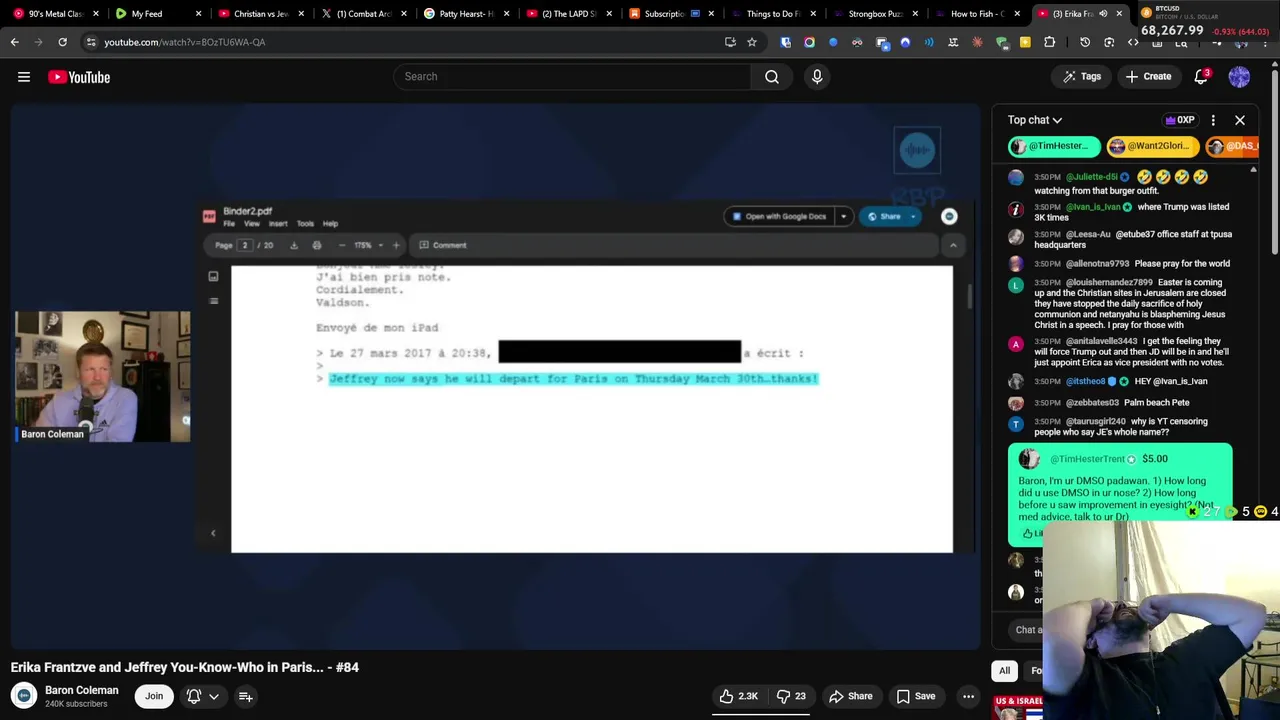
Task: Click the add-to-queue icon beside the bell
Action: pos(245,696)
